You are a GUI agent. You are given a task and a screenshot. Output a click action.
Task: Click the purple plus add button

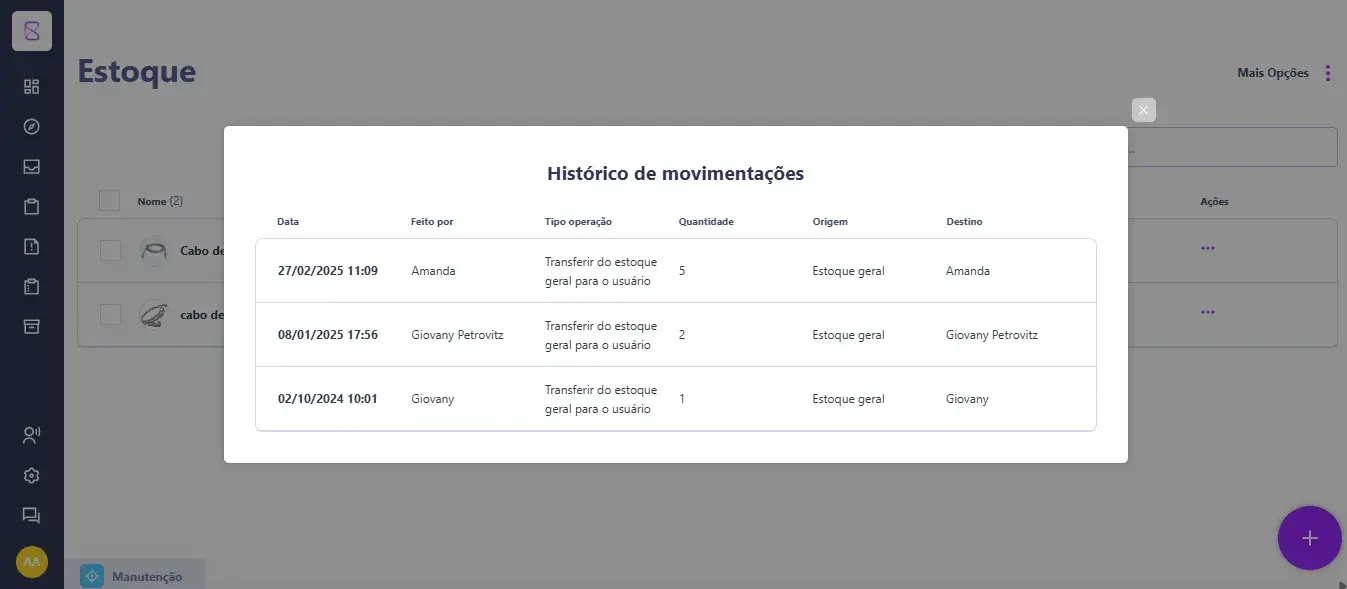pyautogui.click(x=1310, y=538)
